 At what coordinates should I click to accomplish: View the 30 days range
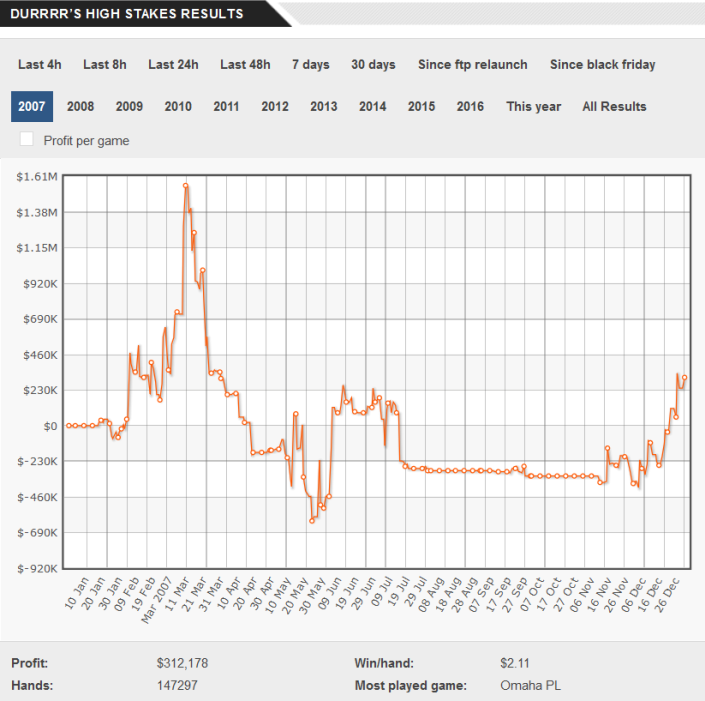tap(373, 64)
